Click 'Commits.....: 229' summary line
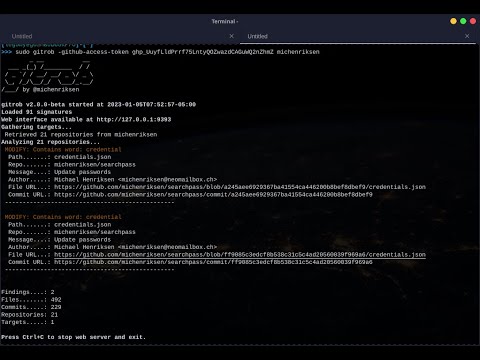480x360 pixels. [31, 307]
